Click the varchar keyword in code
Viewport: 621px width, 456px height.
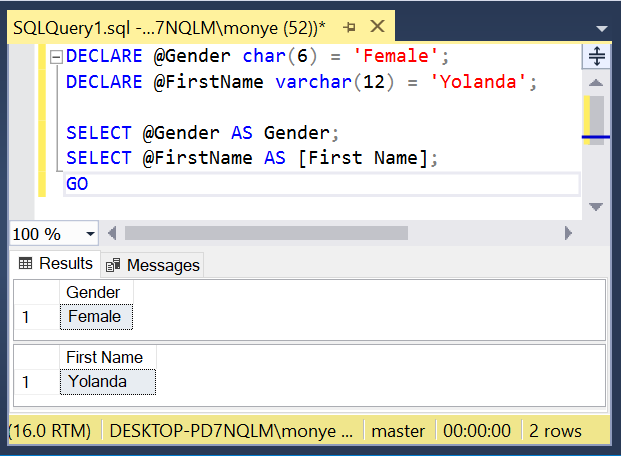point(313,82)
